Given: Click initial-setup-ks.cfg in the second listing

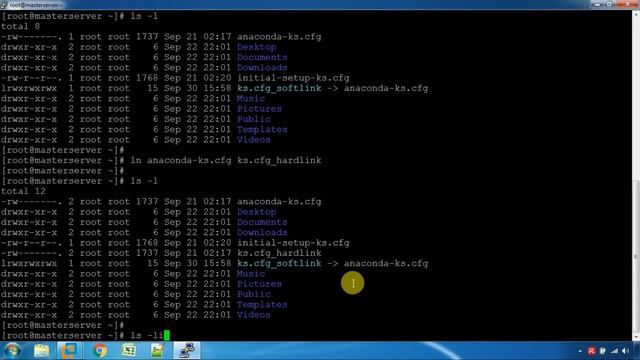Looking at the screenshot, I should point(293,243).
